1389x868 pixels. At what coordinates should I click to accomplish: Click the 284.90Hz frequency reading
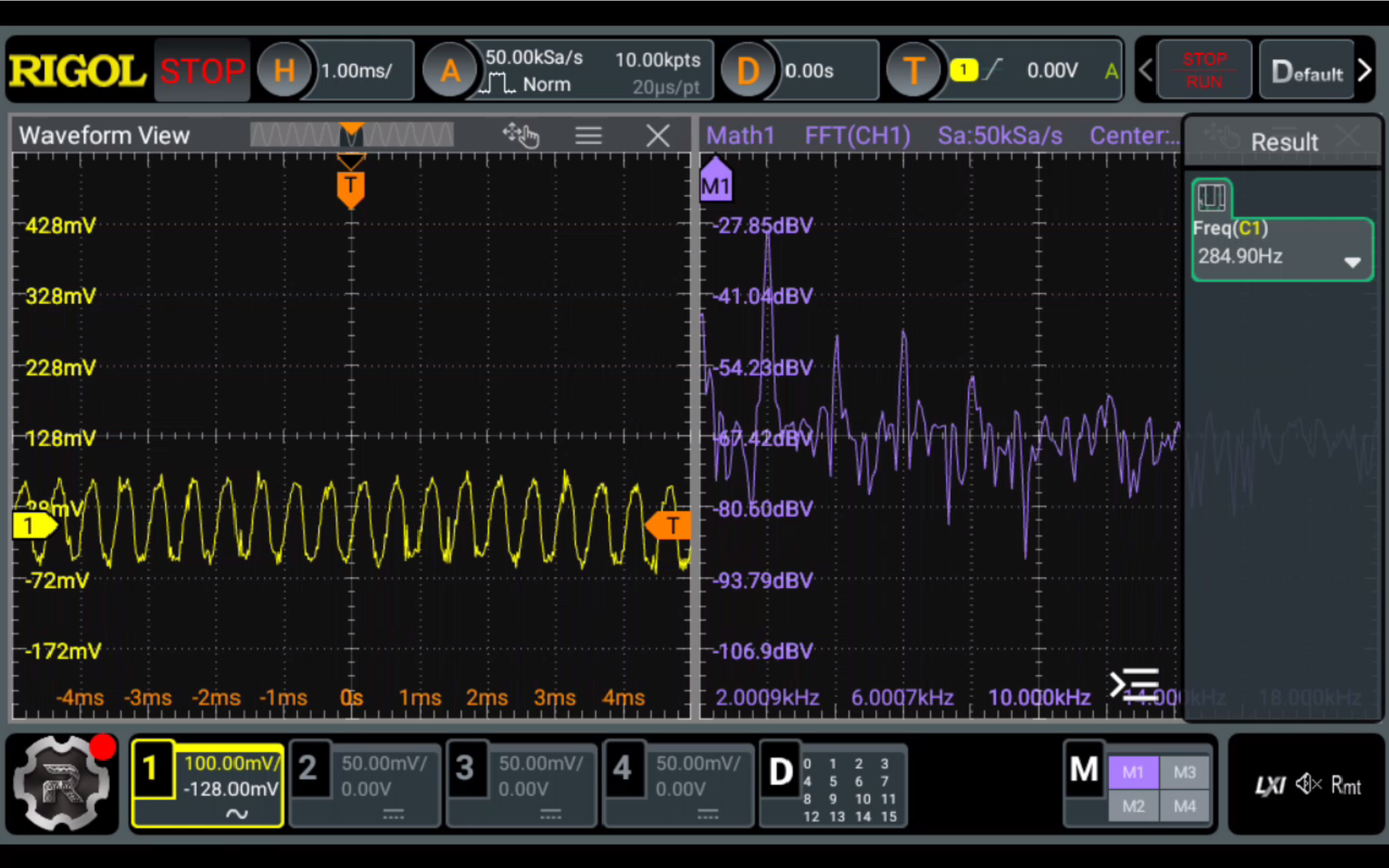[1240, 256]
